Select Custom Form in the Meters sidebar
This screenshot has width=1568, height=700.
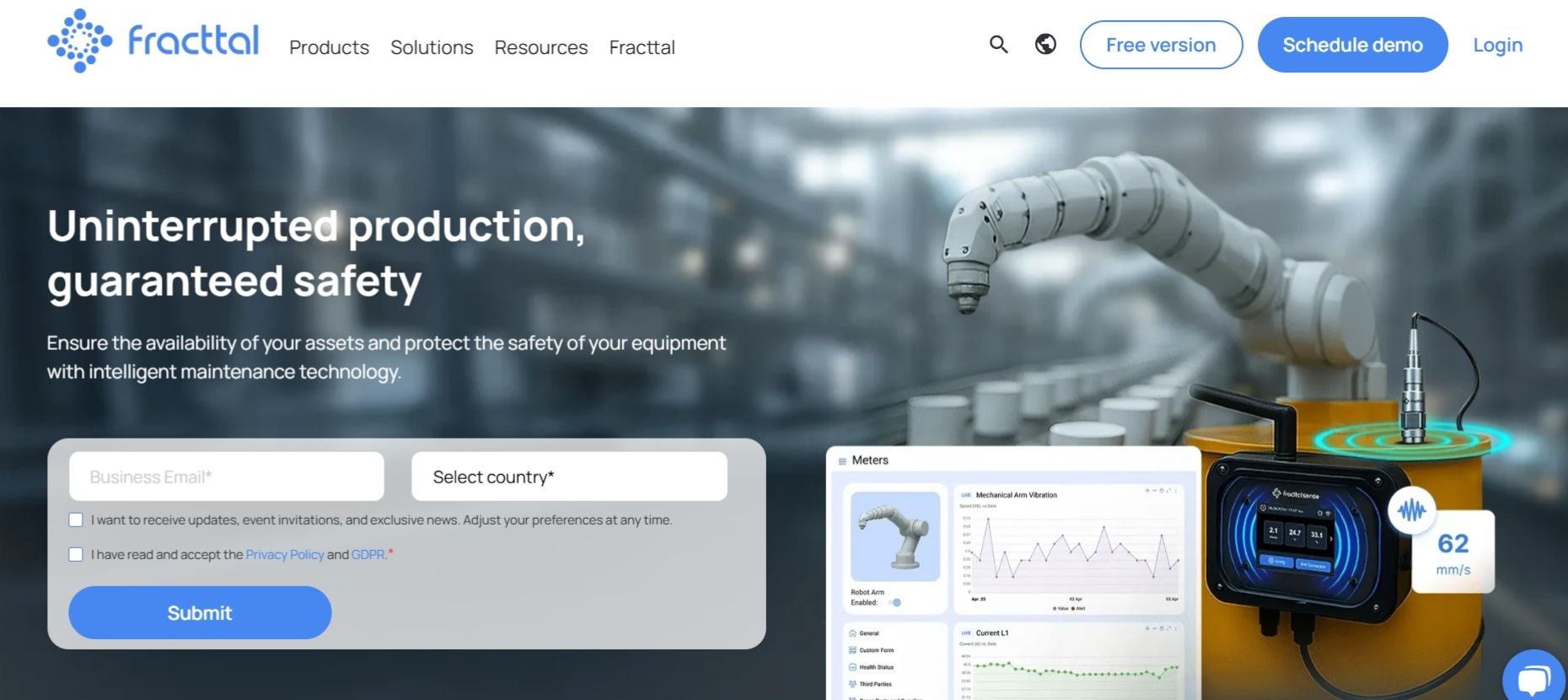pos(872,650)
